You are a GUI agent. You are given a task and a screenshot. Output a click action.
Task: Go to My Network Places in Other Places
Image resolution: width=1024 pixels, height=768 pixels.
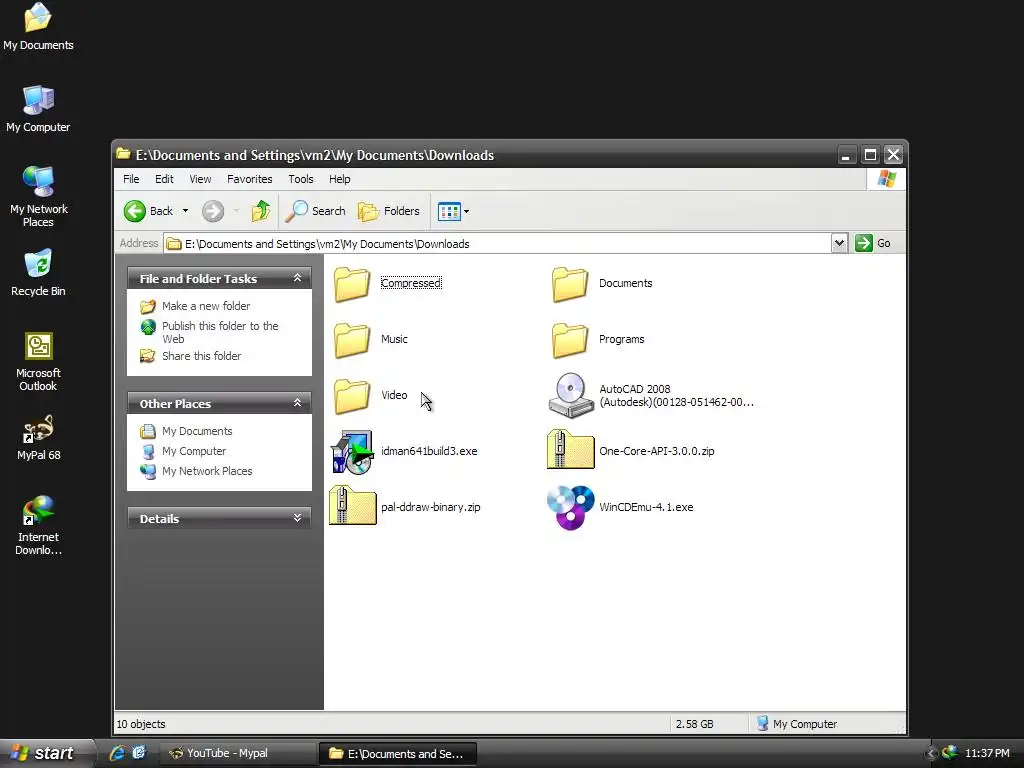pyautogui.click(x=207, y=471)
